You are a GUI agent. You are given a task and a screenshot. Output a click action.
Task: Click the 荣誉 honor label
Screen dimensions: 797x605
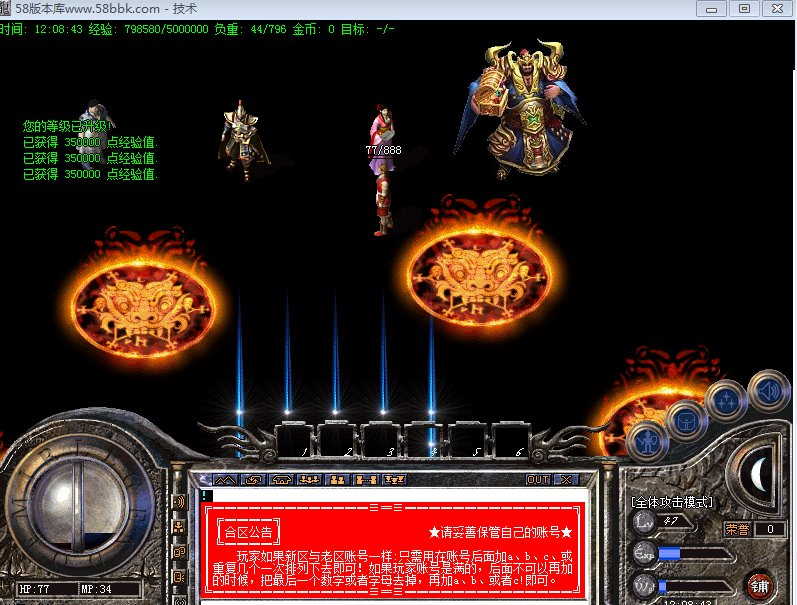[x=737, y=530]
